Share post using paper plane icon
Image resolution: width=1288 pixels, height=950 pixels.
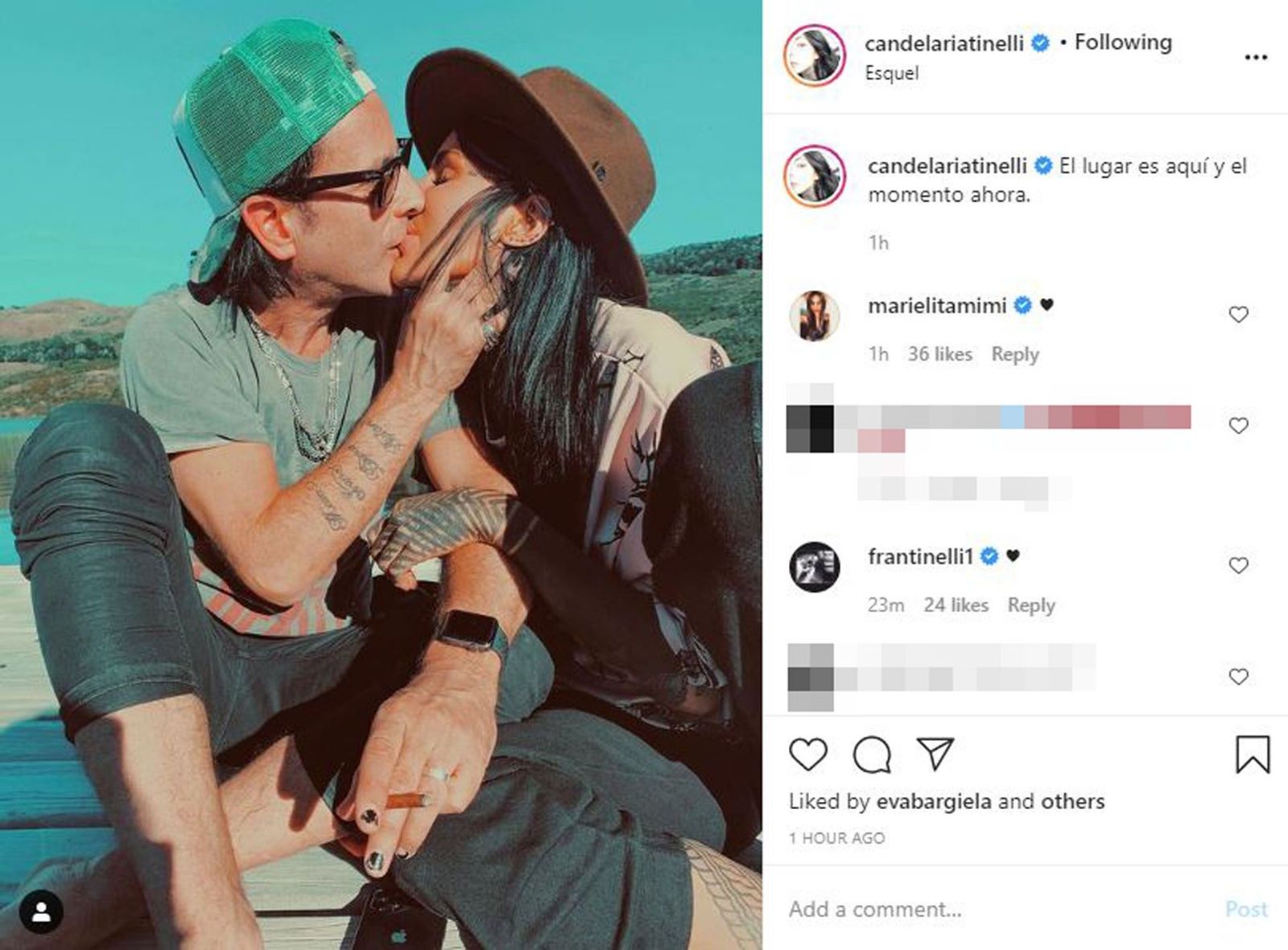[x=935, y=754]
